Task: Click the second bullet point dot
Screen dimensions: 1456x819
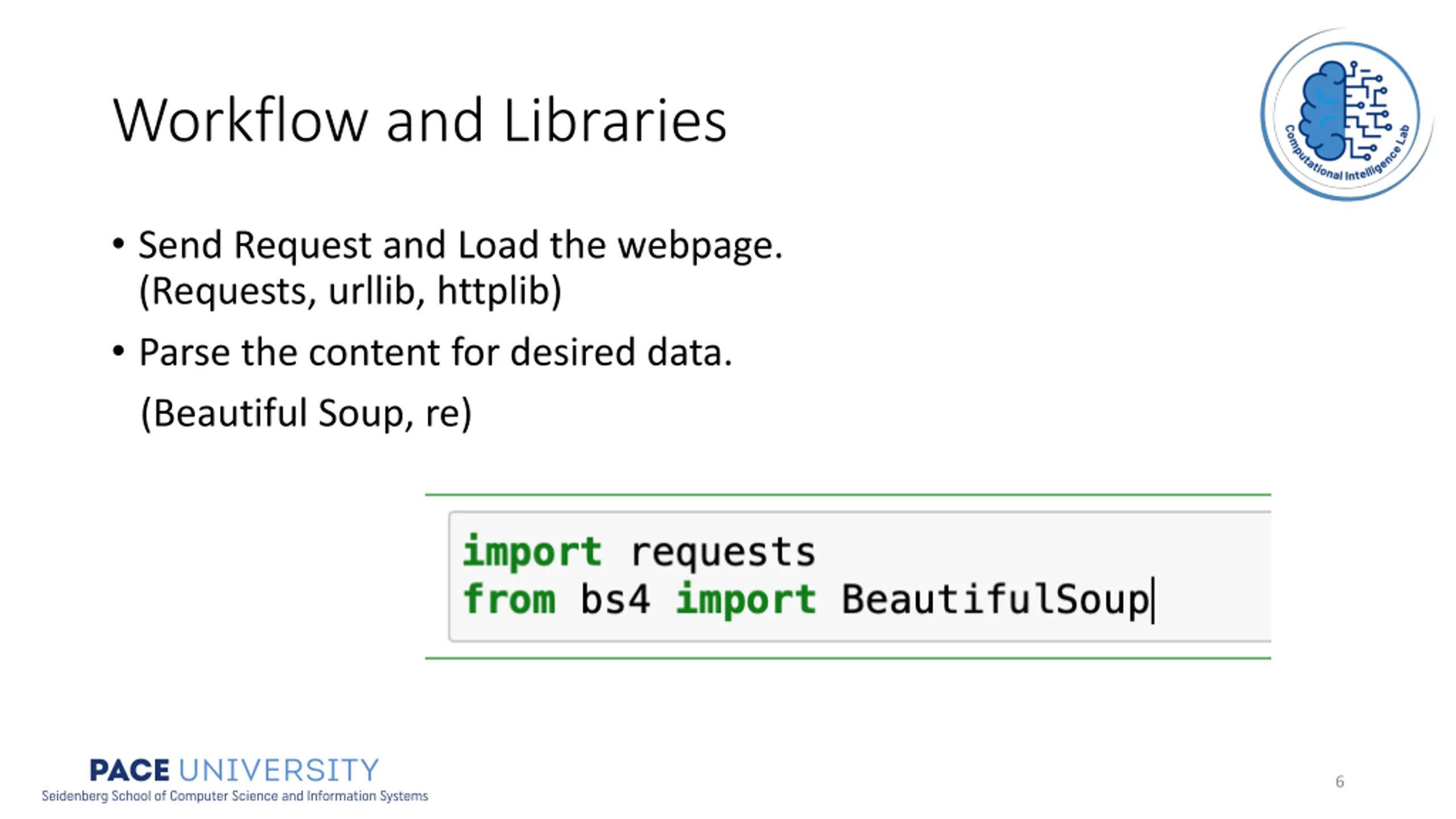Action: coord(118,351)
